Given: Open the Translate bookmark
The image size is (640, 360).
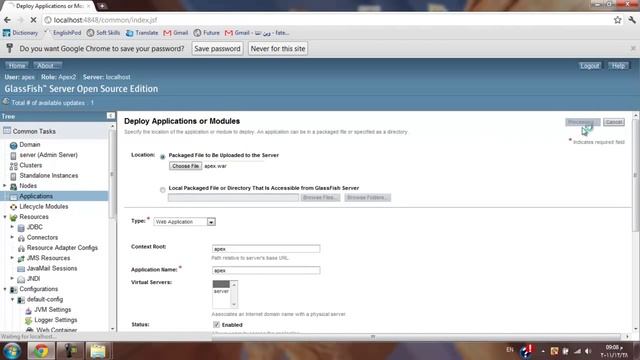Looking at the screenshot, I should click(142, 33).
